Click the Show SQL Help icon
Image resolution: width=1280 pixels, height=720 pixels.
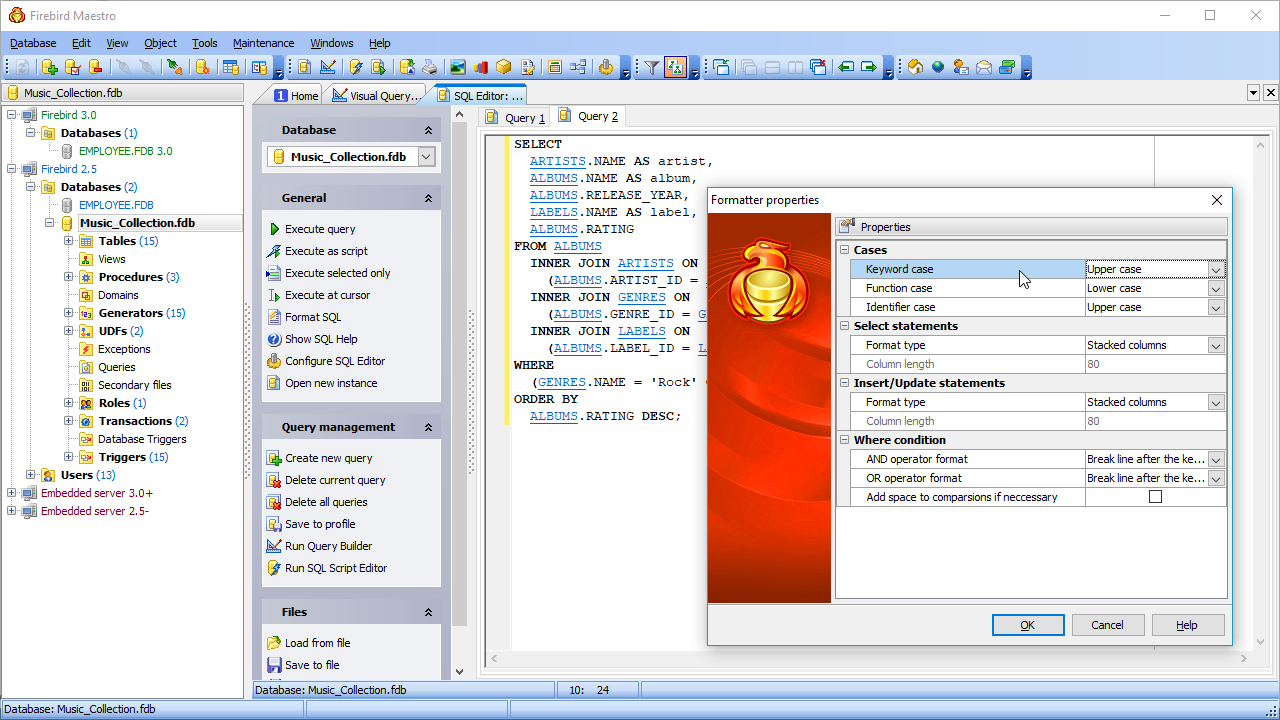pos(274,339)
